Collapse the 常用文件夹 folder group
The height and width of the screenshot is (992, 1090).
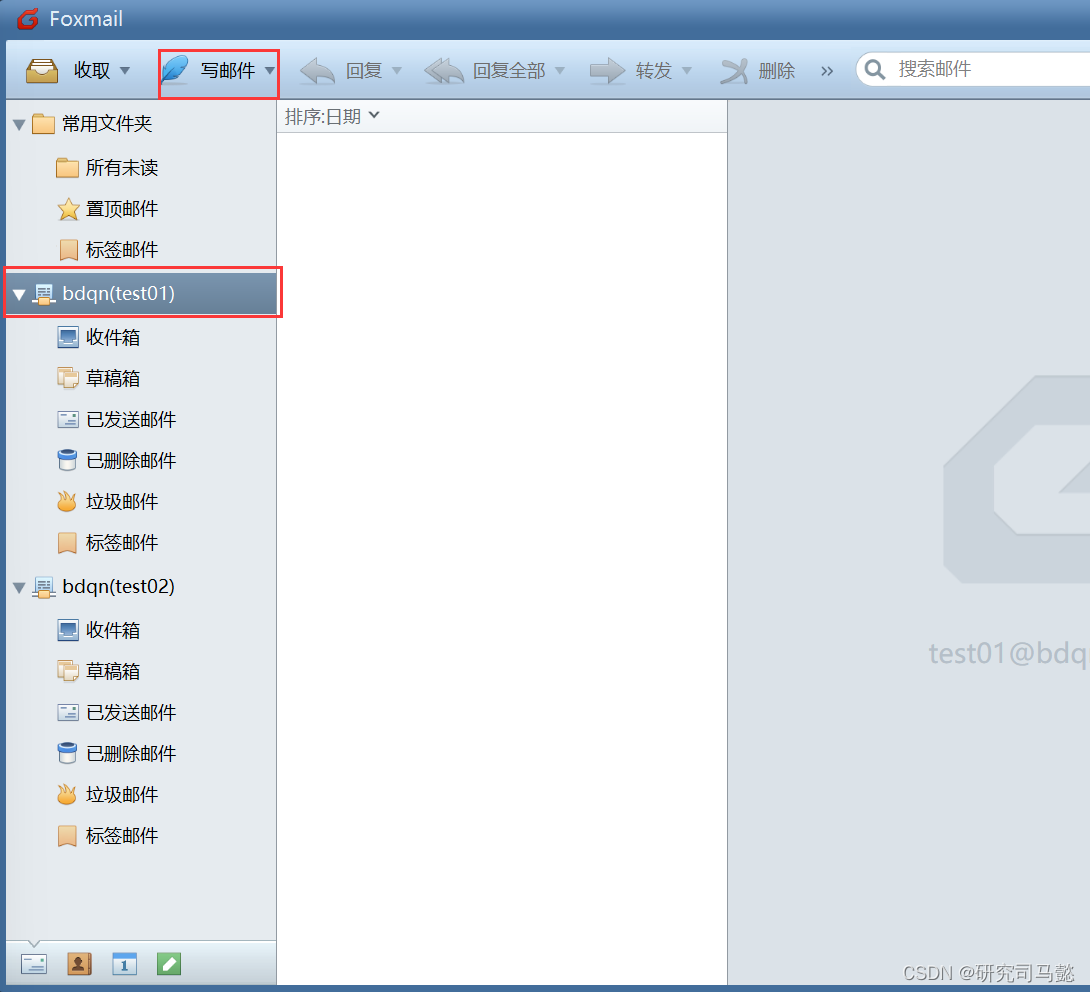(x=18, y=124)
